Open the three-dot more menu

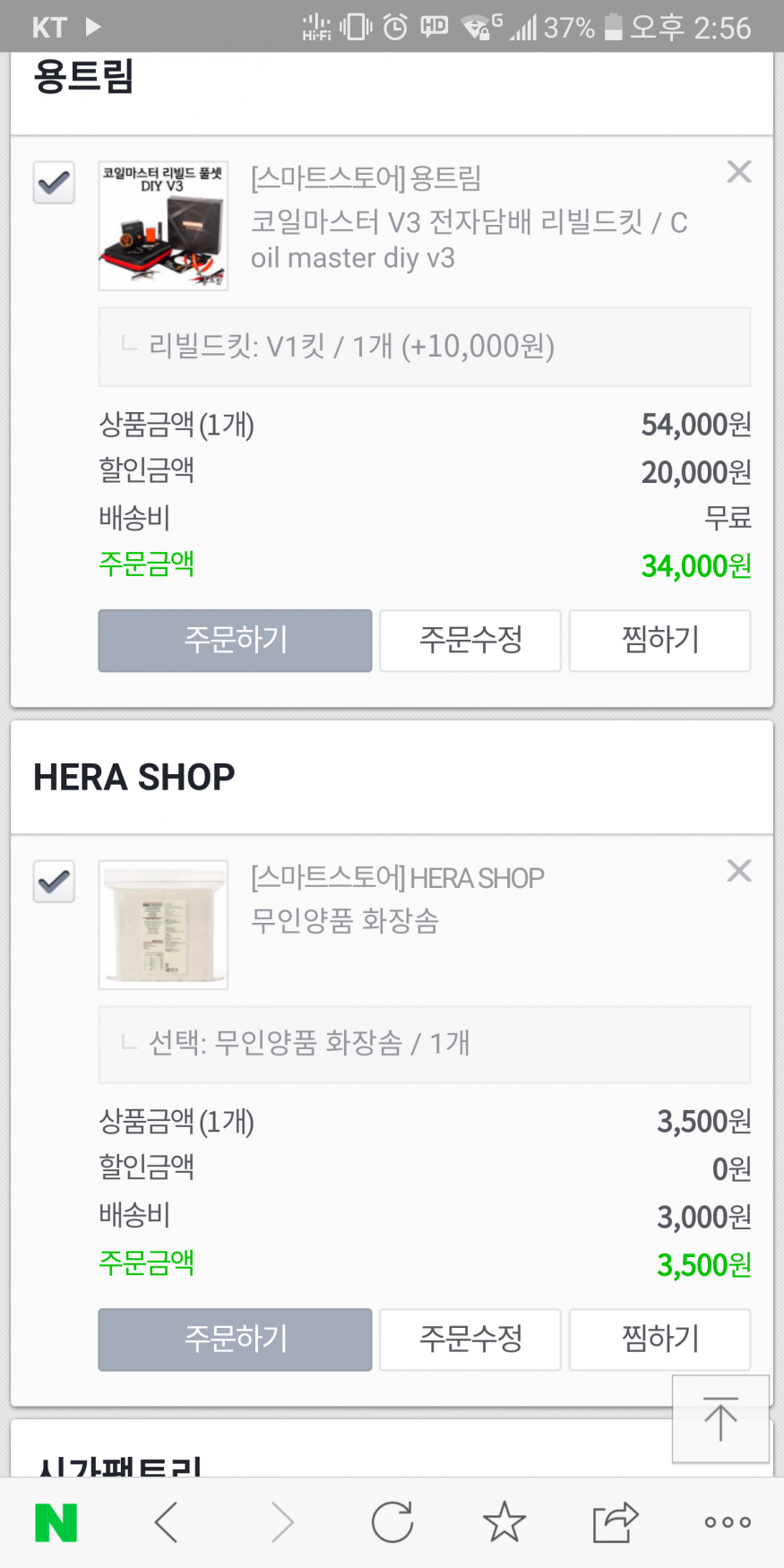tap(727, 1522)
